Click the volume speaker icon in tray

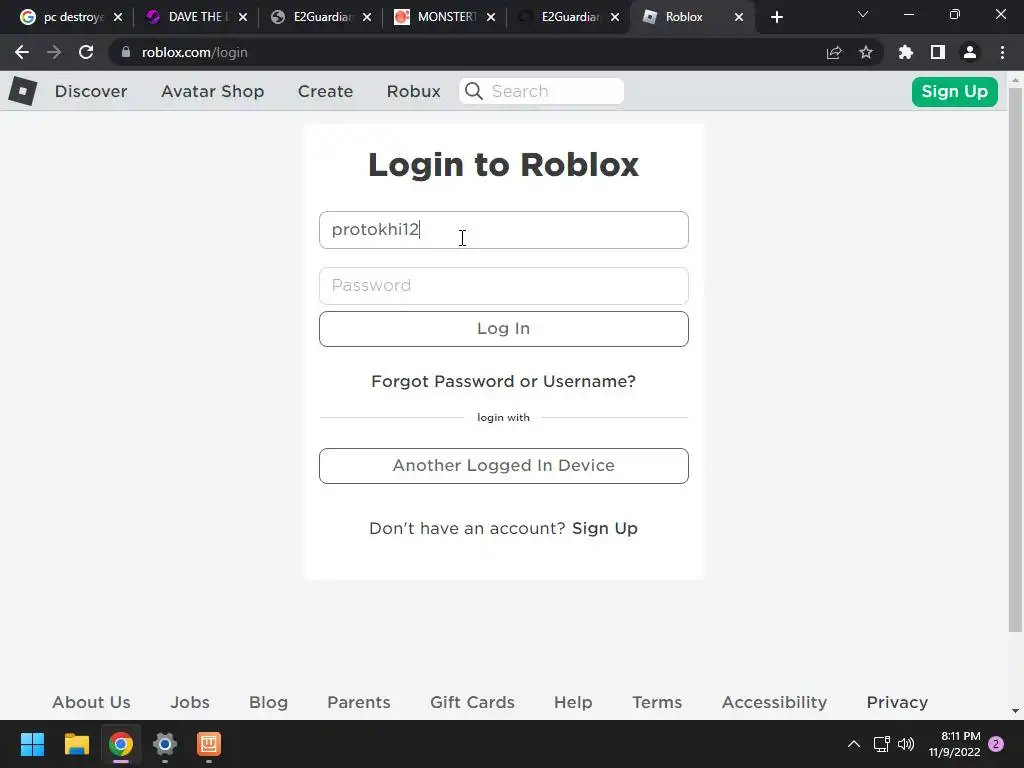(906, 744)
